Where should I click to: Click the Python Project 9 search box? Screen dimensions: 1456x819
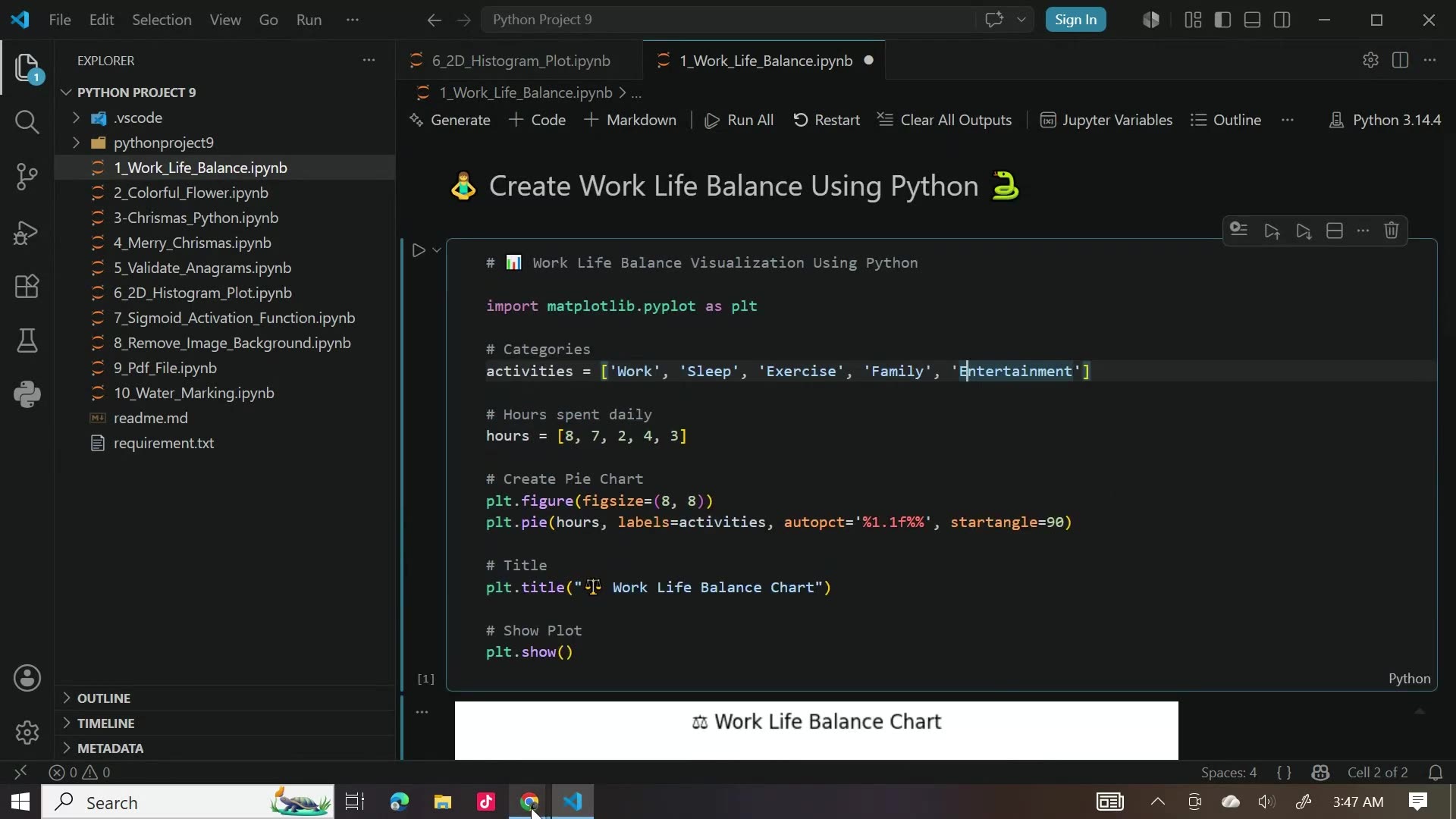pos(728,20)
